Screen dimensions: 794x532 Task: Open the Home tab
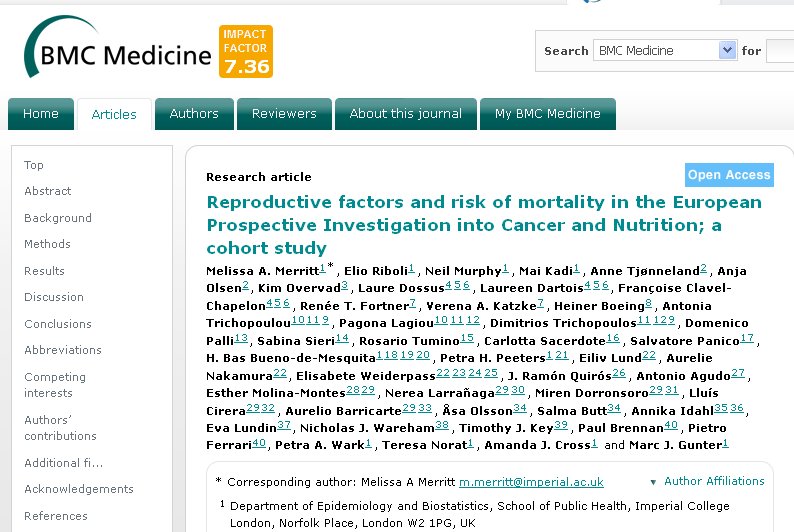pos(40,114)
